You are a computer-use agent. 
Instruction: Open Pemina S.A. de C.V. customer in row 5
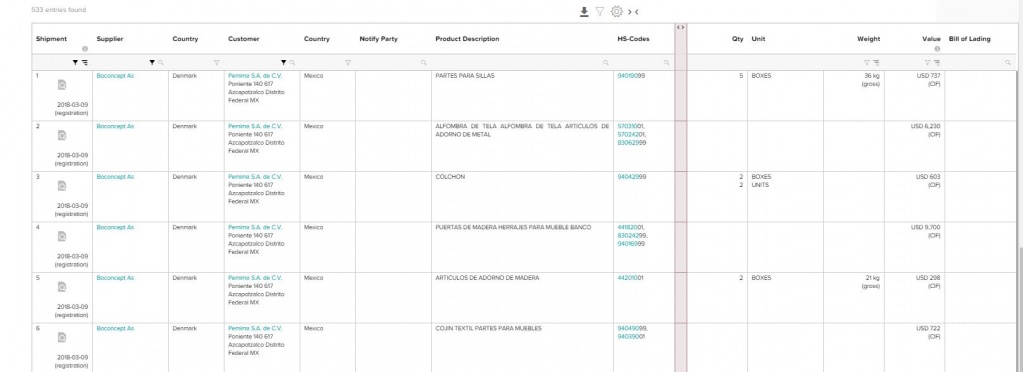255,278
